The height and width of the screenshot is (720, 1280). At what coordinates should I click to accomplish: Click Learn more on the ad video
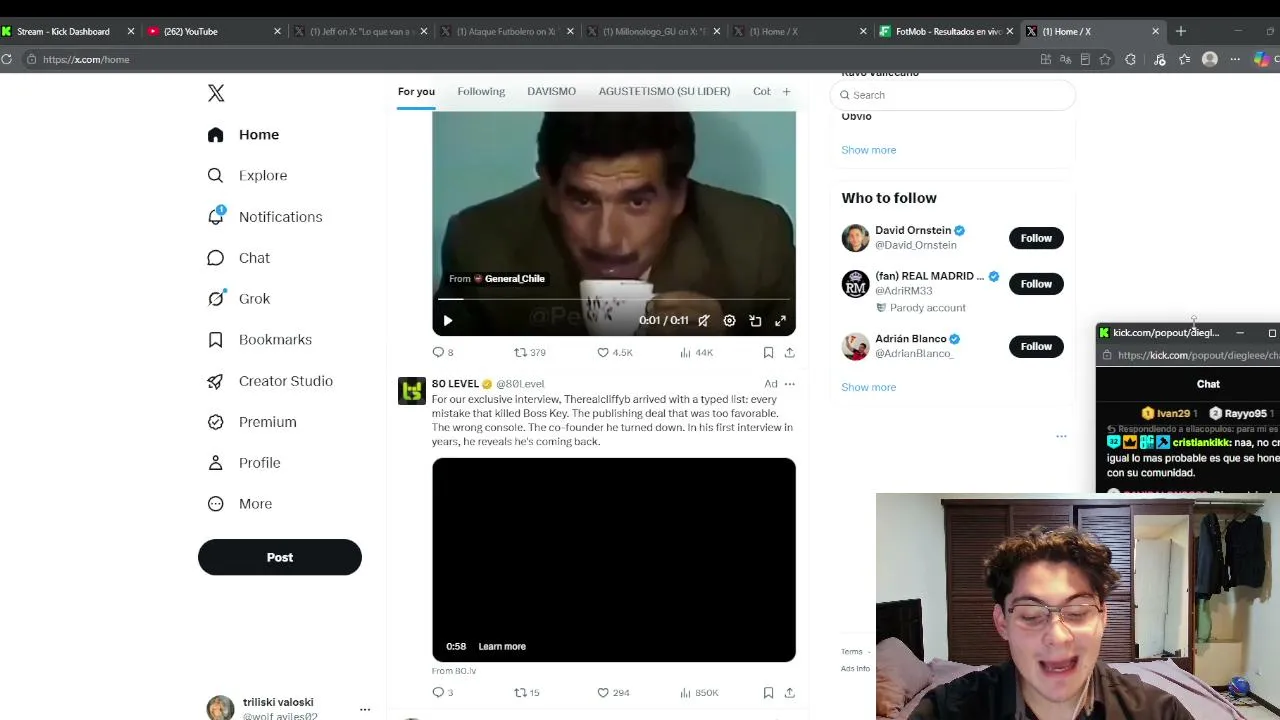(502, 647)
